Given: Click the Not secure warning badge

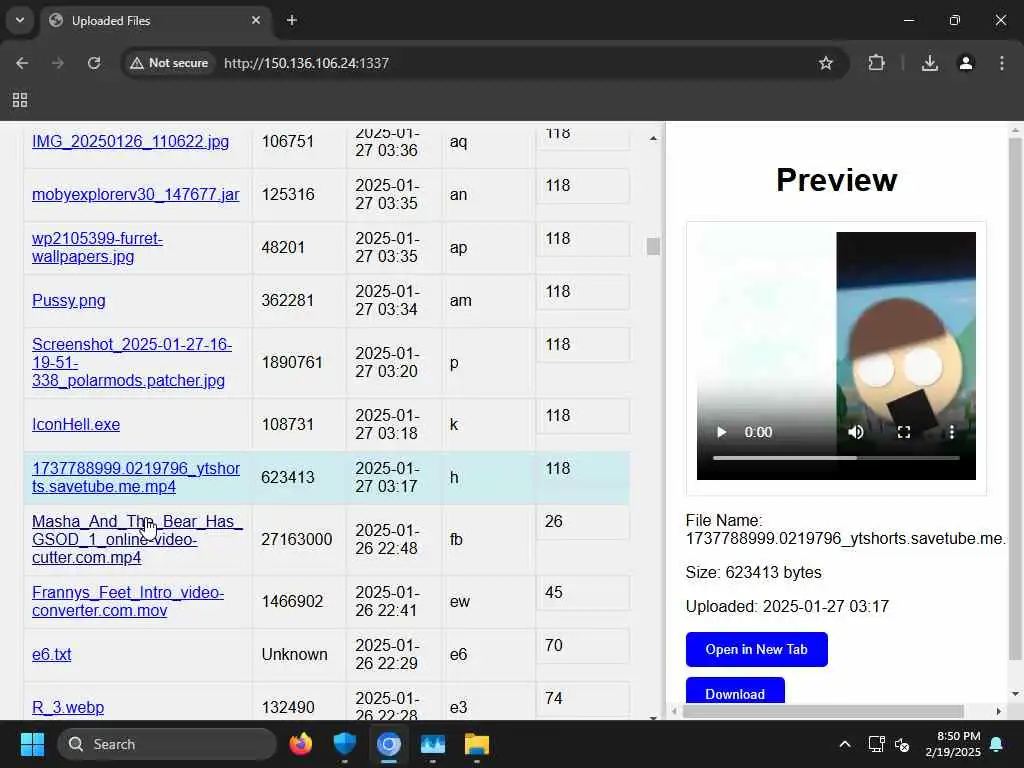Looking at the screenshot, I should pos(169,63).
